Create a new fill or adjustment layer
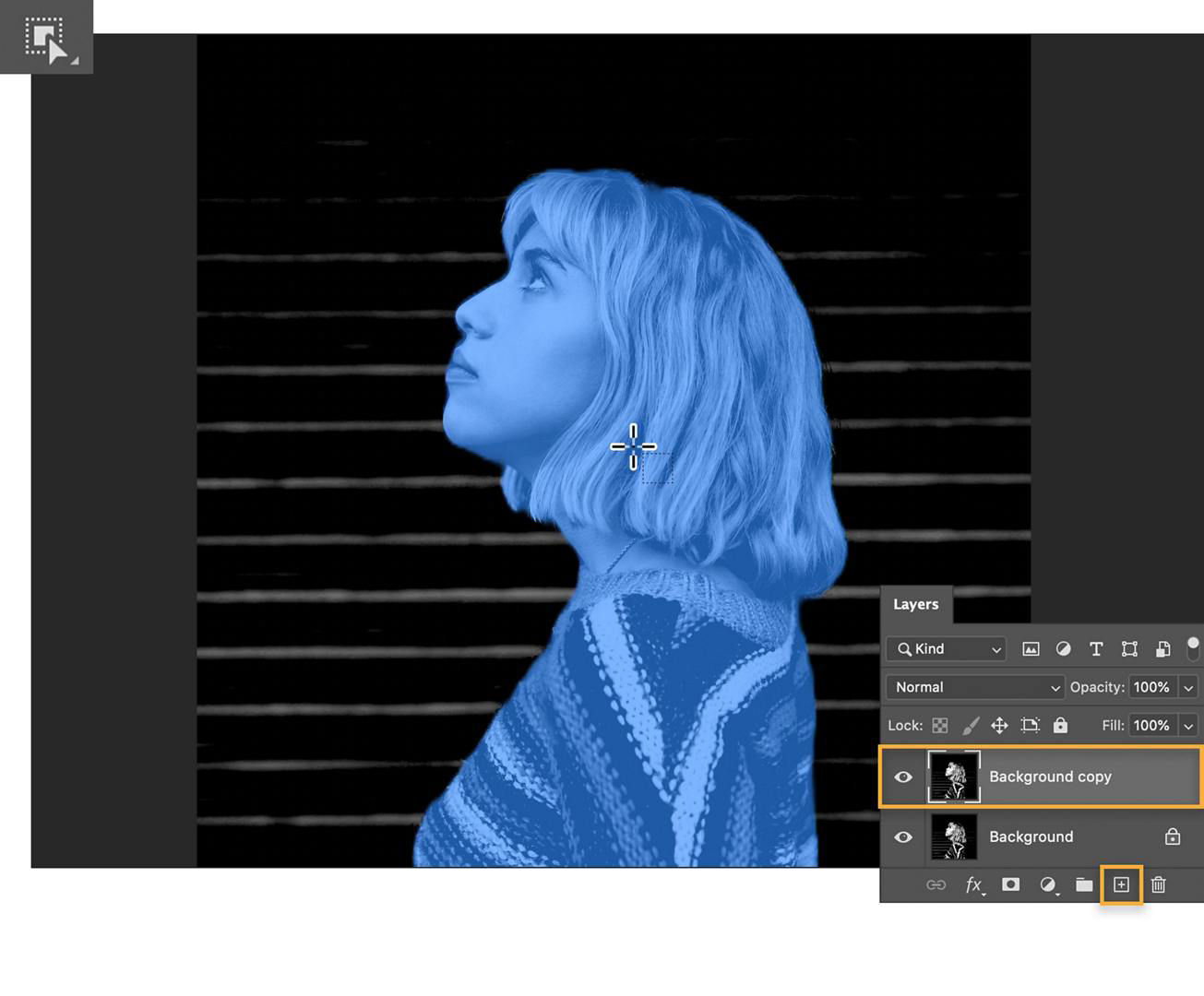This screenshot has height=996, width=1204. pos(1048,885)
